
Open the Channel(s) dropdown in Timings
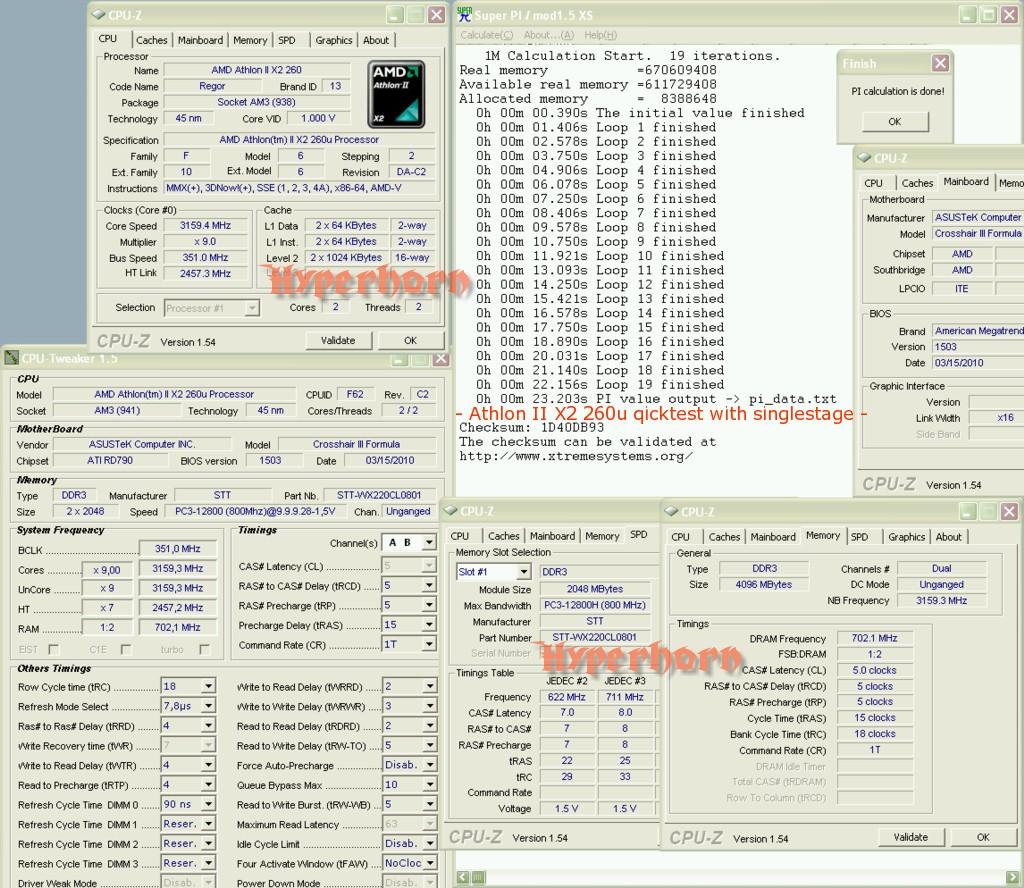429,543
